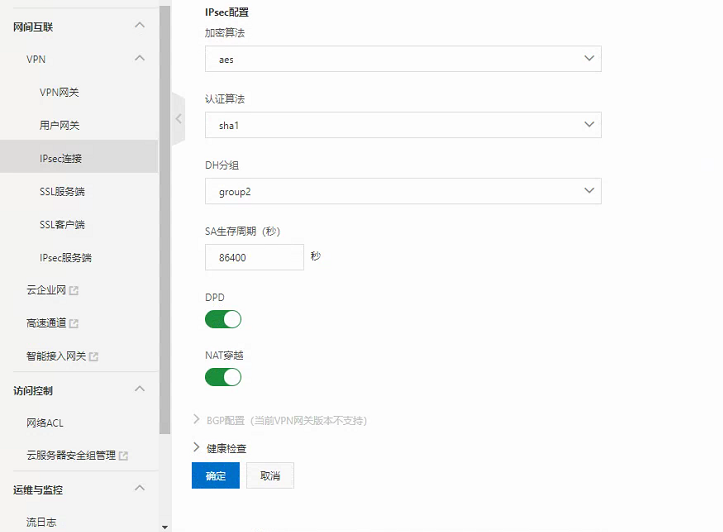723x532 pixels.
Task: Open the VPN网关 menu item
Action: click(x=59, y=92)
